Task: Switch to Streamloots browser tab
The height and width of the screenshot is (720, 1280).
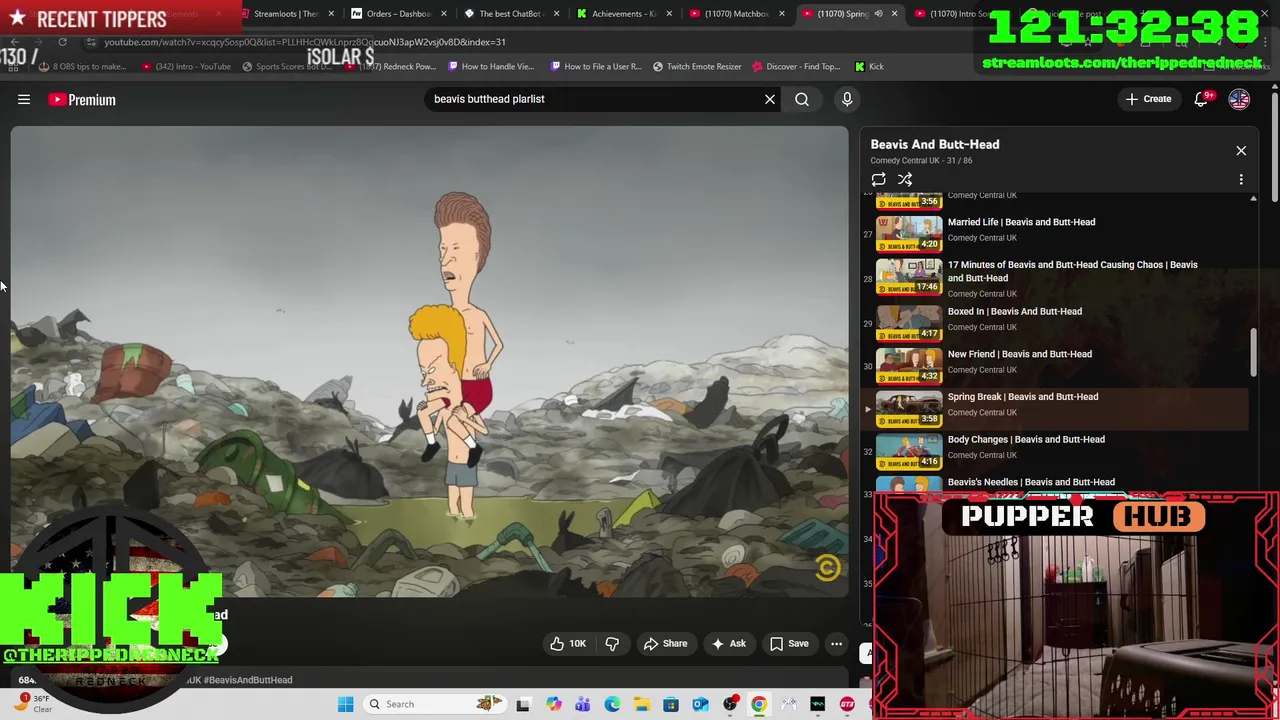Action: pos(286,14)
